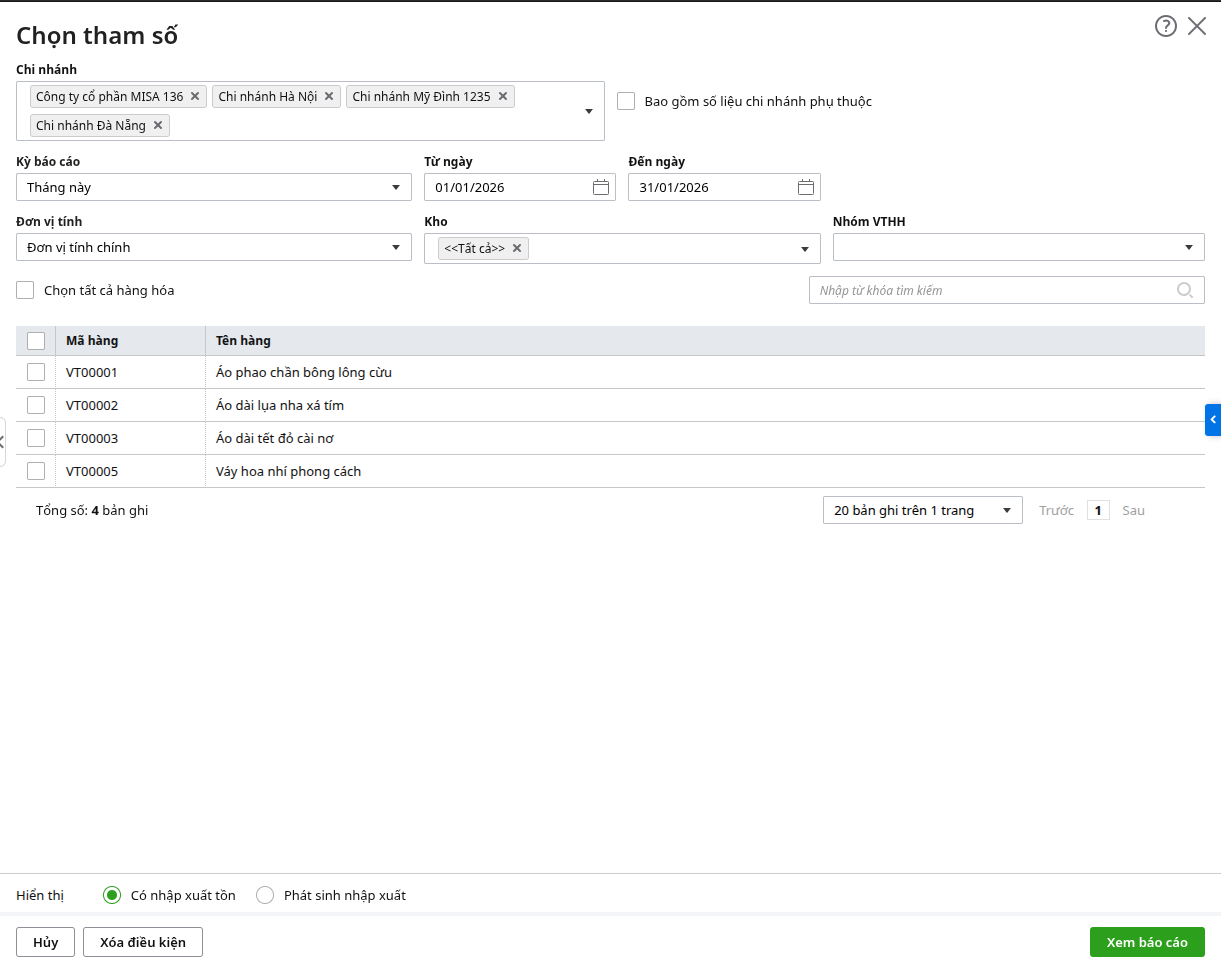Change the records per page dropdown
This screenshot has width=1221, height=961.
coord(922,510)
